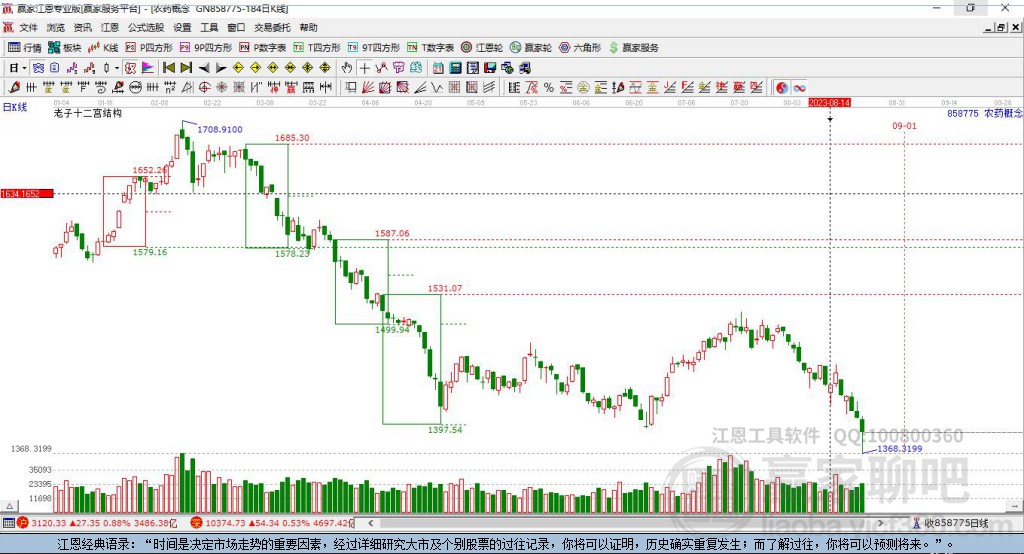Screen dimensions: 1024x554
Task: Click the blue infinity loop icon
Action: click(x=799, y=87)
